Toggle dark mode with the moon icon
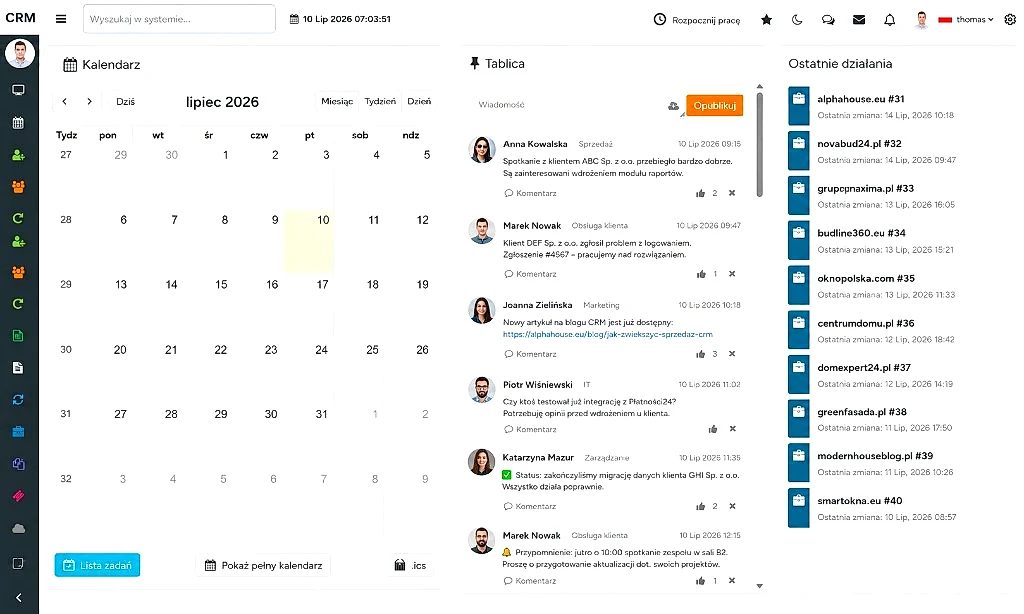Image resolution: width=1024 pixels, height=614 pixels. click(x=797, y=20)
